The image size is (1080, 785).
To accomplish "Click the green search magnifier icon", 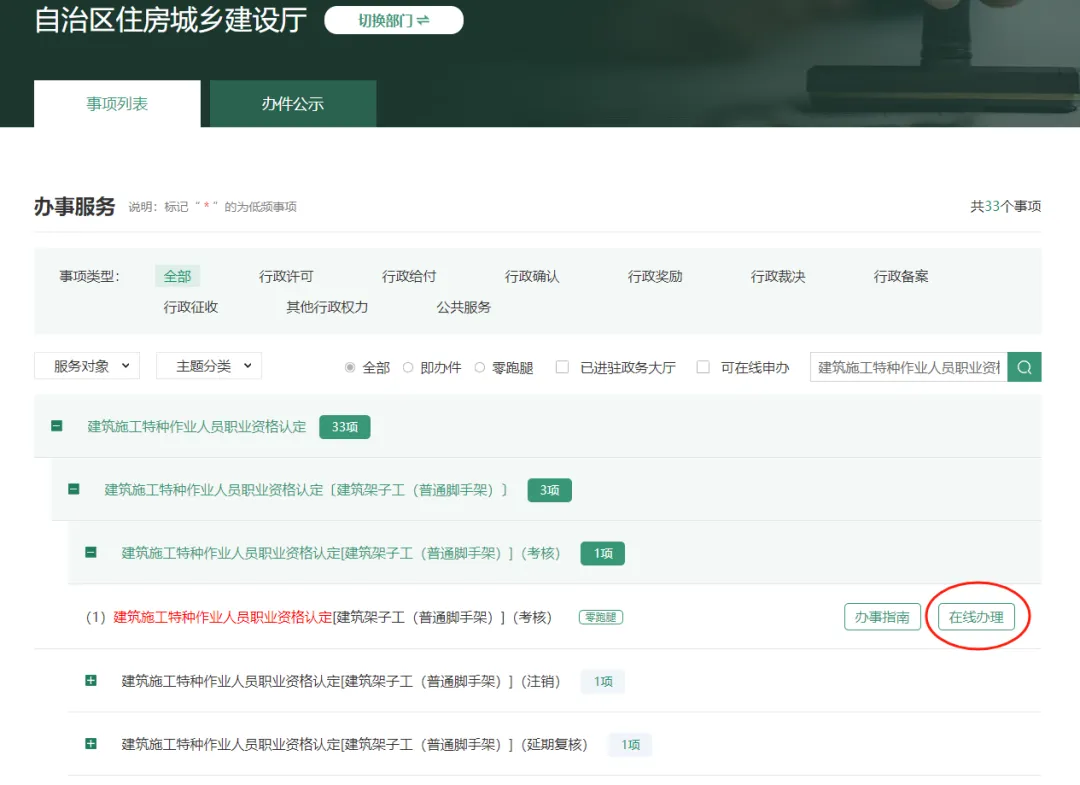I will pyautogui.click(x=1024, y=367).
